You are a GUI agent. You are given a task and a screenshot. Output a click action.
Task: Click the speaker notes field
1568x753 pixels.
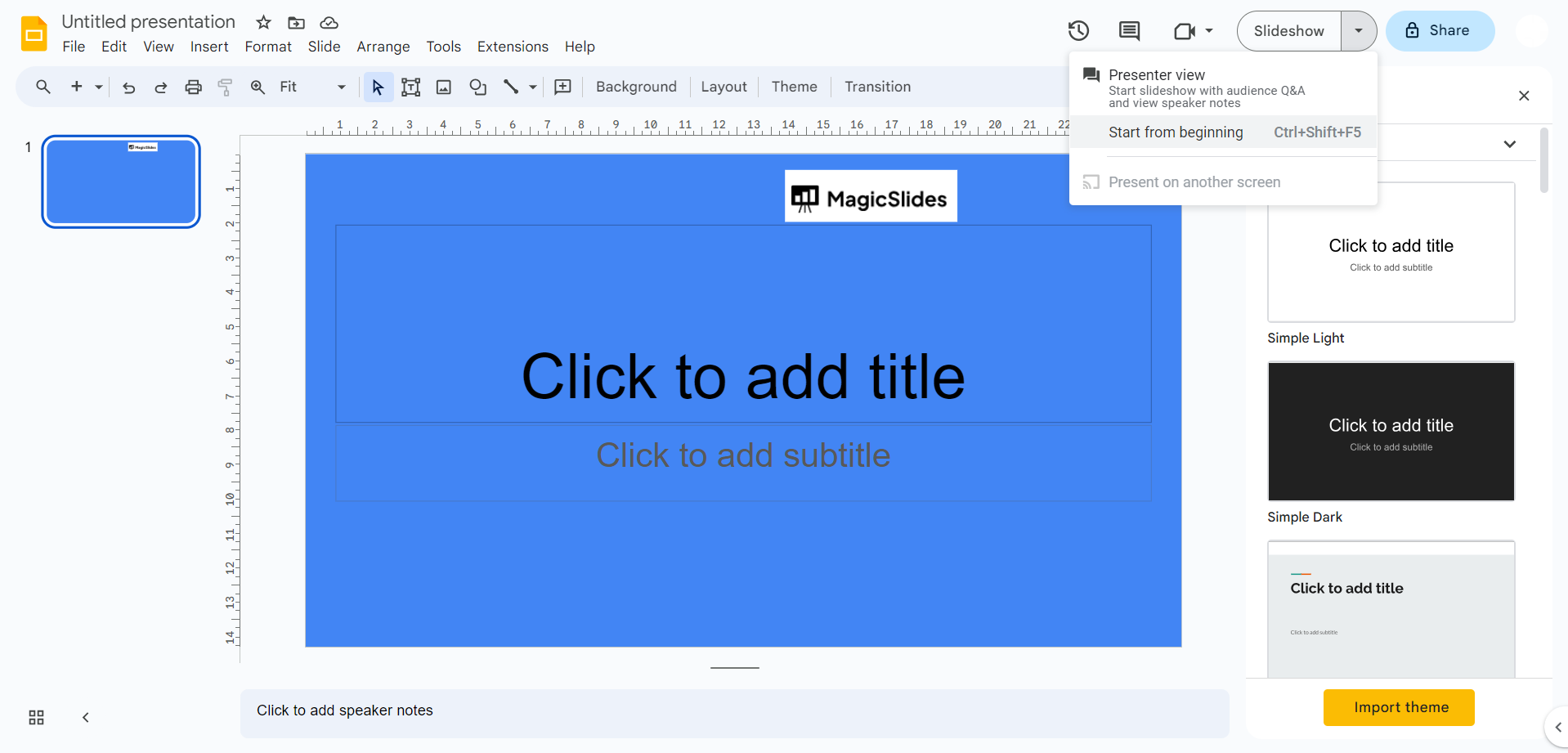(x=733, y=710)
